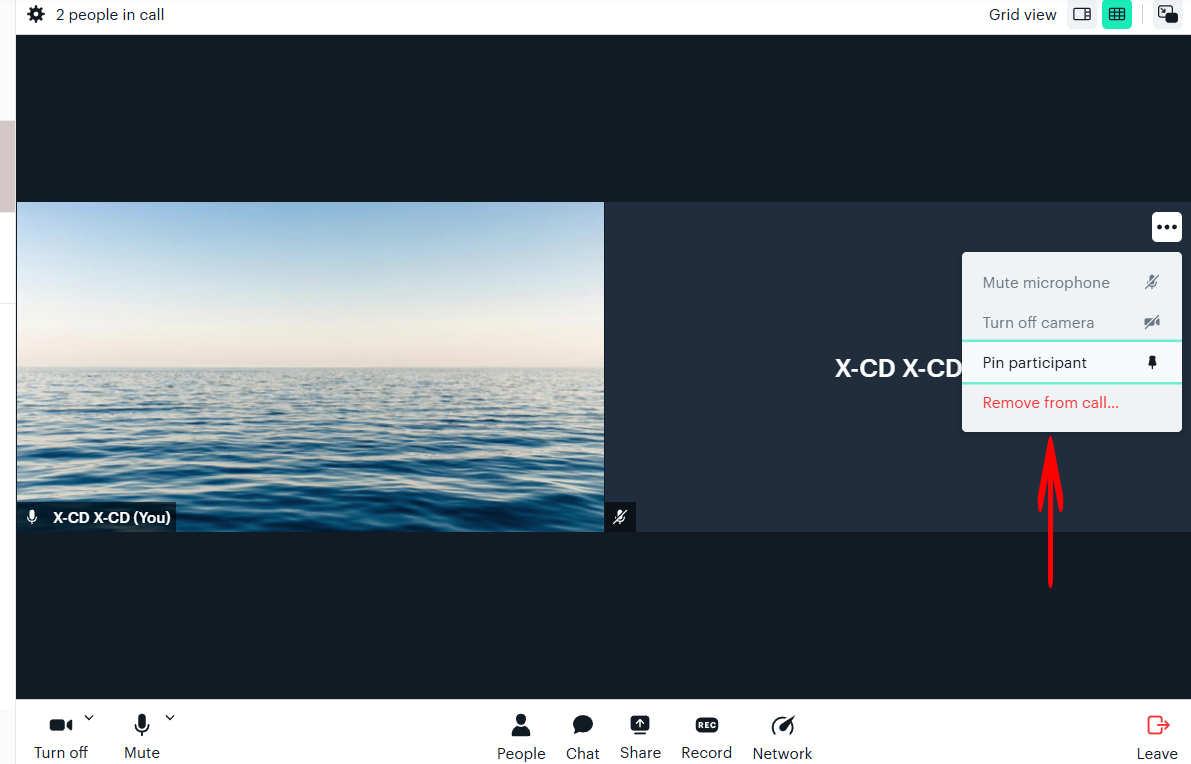Open the Chat panel
The height and width of the screenshot is (764, 1191).
pyautogui.click(x=583, y=737)
